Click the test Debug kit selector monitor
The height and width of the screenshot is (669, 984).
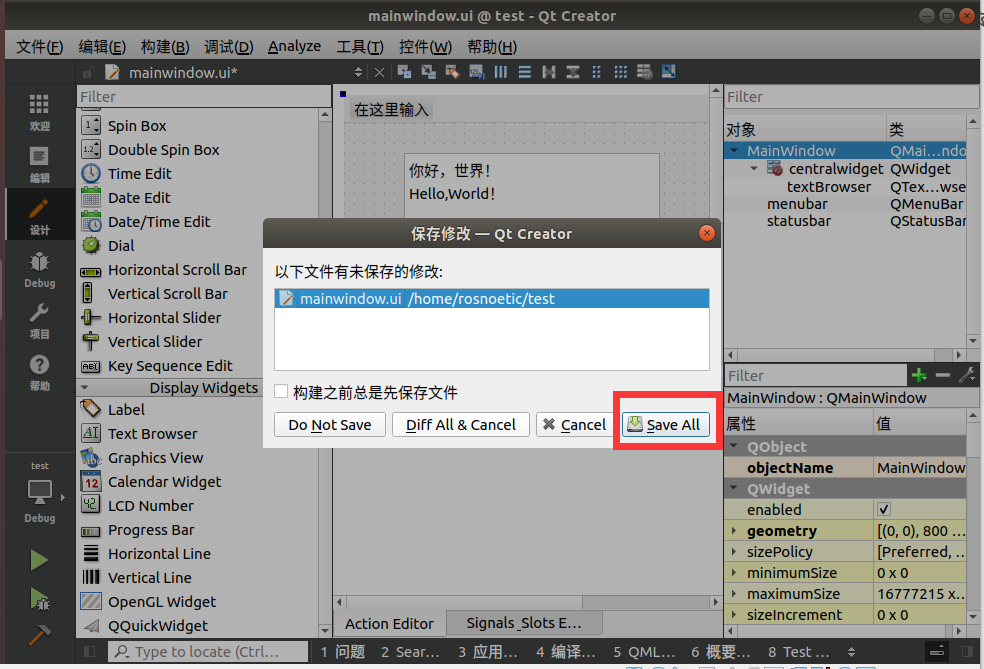(x=40, y=492)
